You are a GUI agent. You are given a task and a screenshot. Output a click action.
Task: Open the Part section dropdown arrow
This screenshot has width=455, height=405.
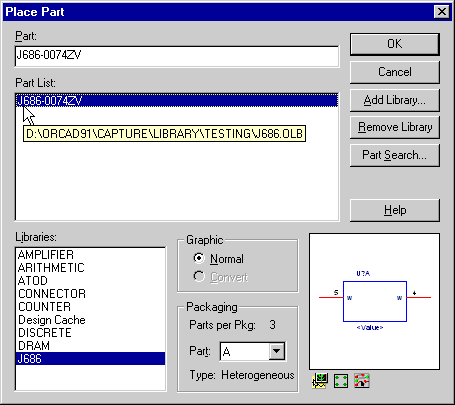tap(277, 351)
